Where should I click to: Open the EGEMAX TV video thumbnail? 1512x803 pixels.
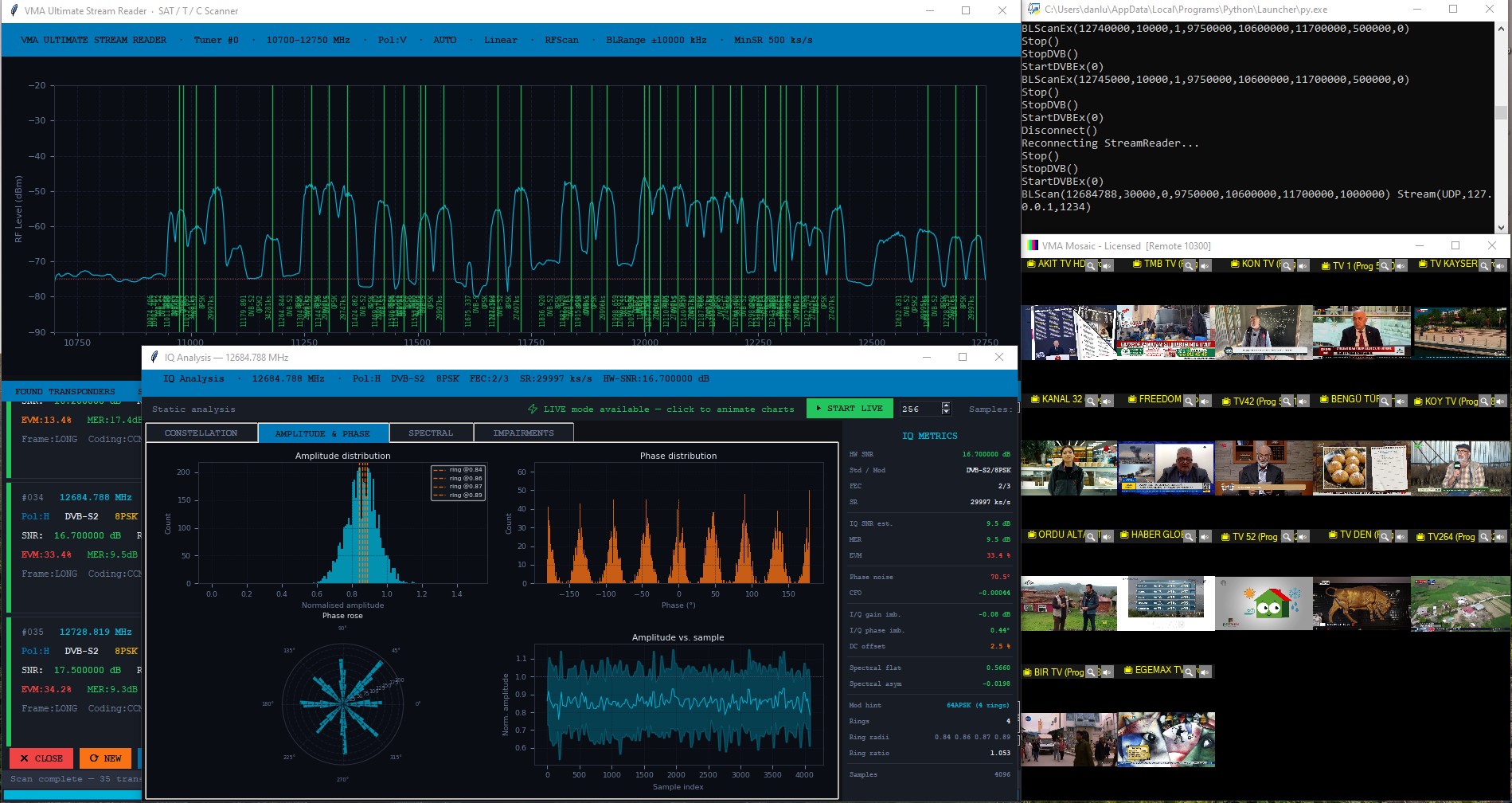point(1166,739)
